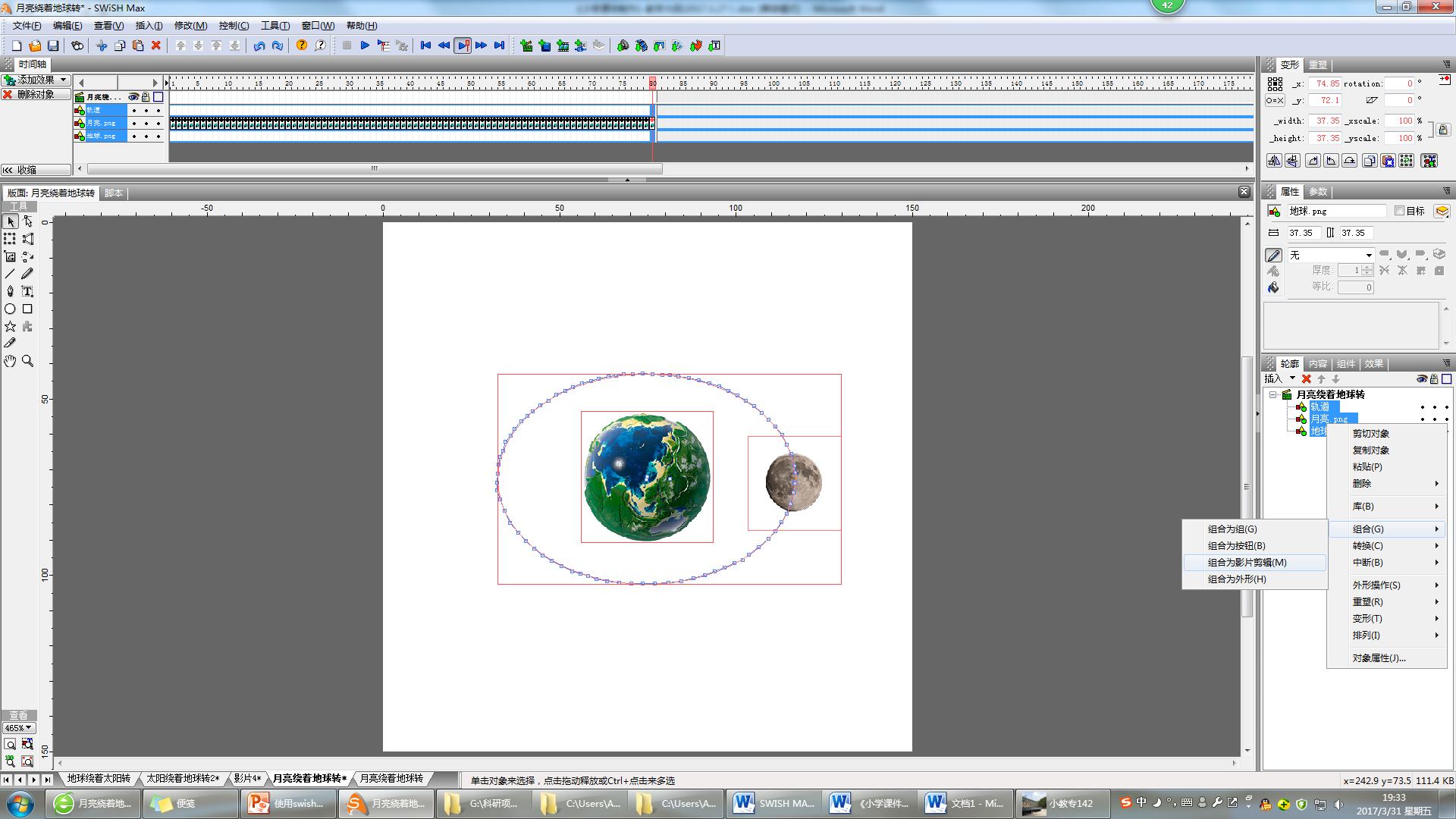
Task: Select the Hand pan tool
Action: 11,361
